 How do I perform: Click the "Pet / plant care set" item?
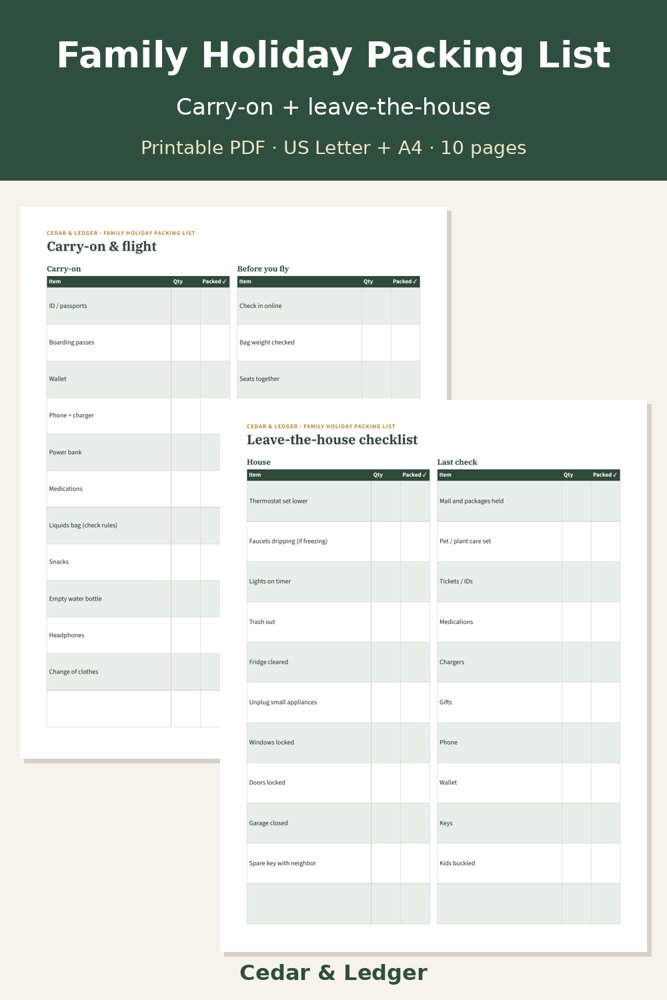465,541
